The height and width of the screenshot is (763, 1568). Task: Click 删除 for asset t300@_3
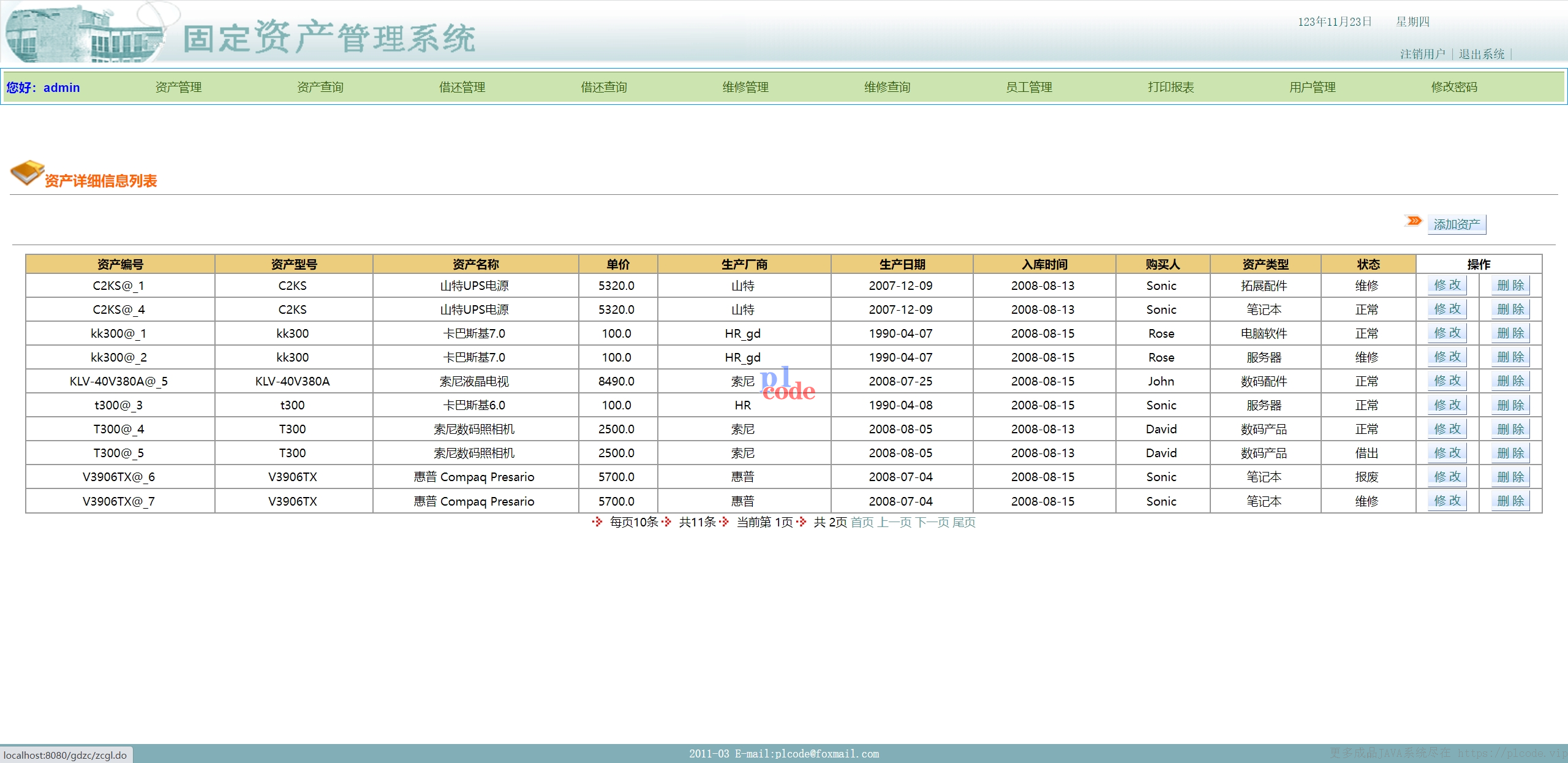1510,405
